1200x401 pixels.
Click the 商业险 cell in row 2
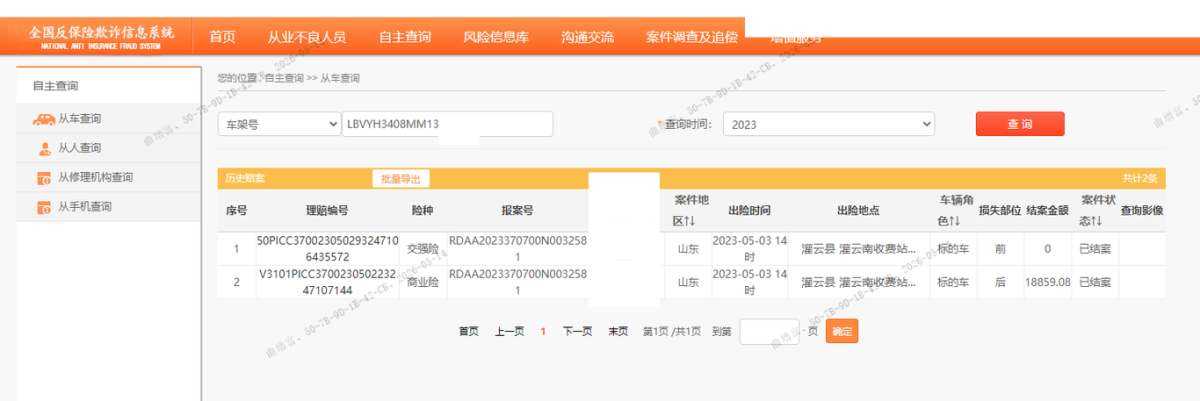pos(423,282)
